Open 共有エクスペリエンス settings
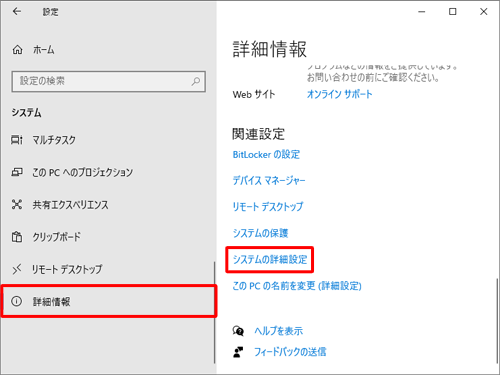The height and width of the screenshot is (375, 500). pyautogui.click(x=70, y=205)
